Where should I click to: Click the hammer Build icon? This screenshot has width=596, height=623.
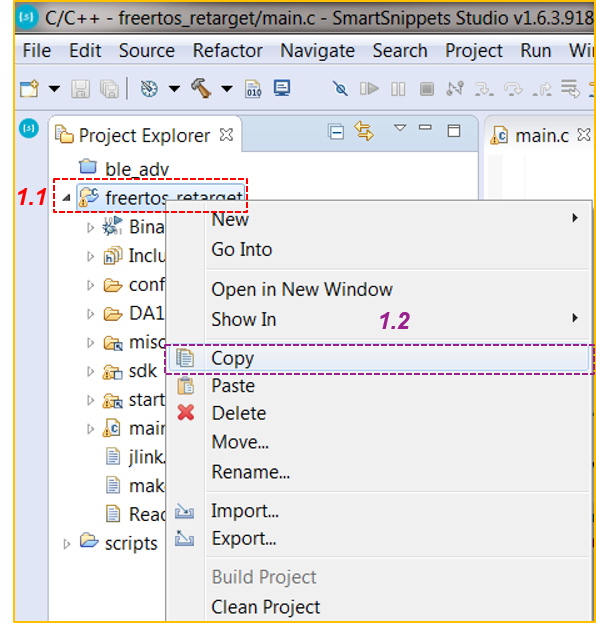(x=201, y=88)
